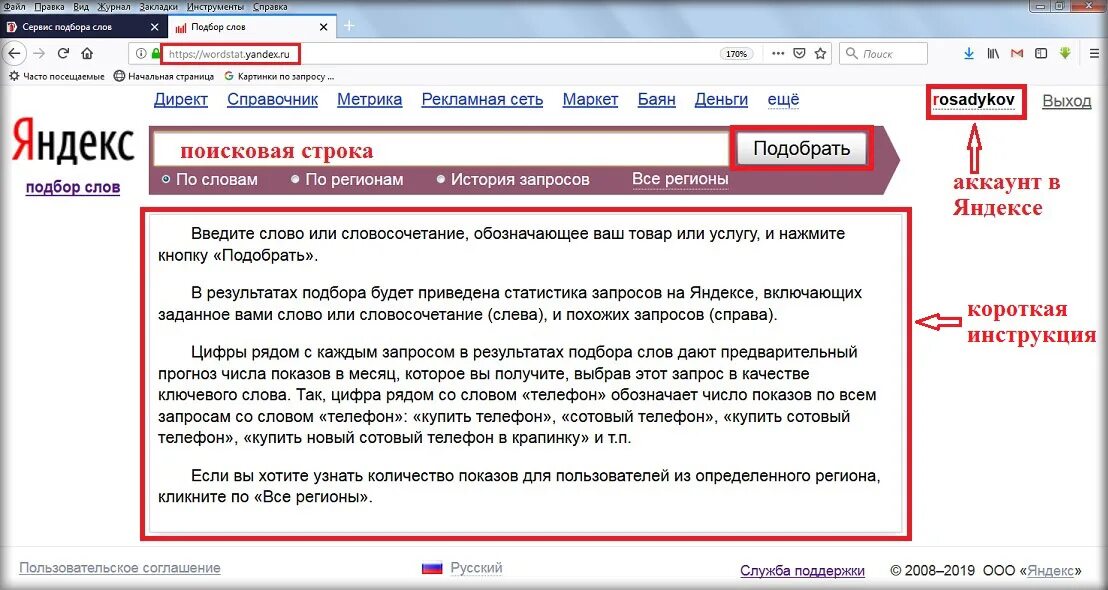
Task: Reload the page with the refresh icon
Action: (63, 53)
